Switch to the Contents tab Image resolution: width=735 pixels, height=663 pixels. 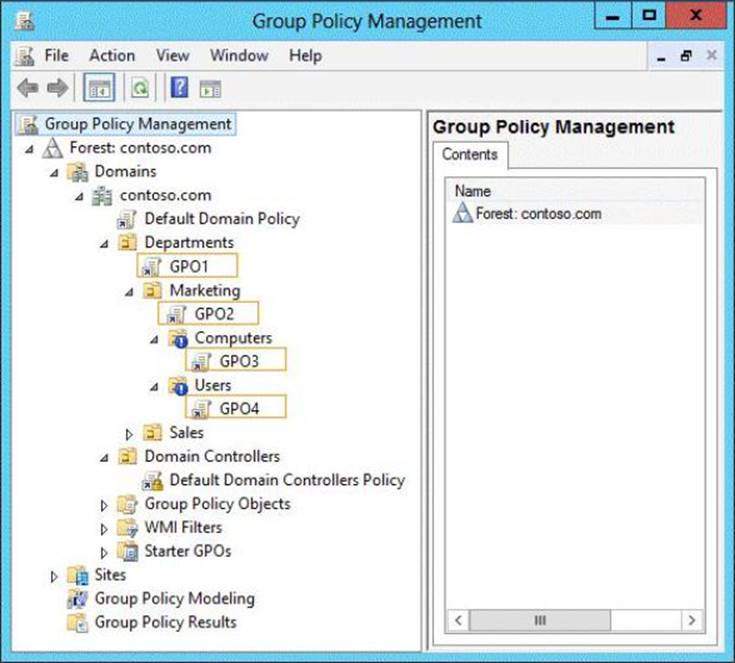pyautogui.click(x=469, y=155)
